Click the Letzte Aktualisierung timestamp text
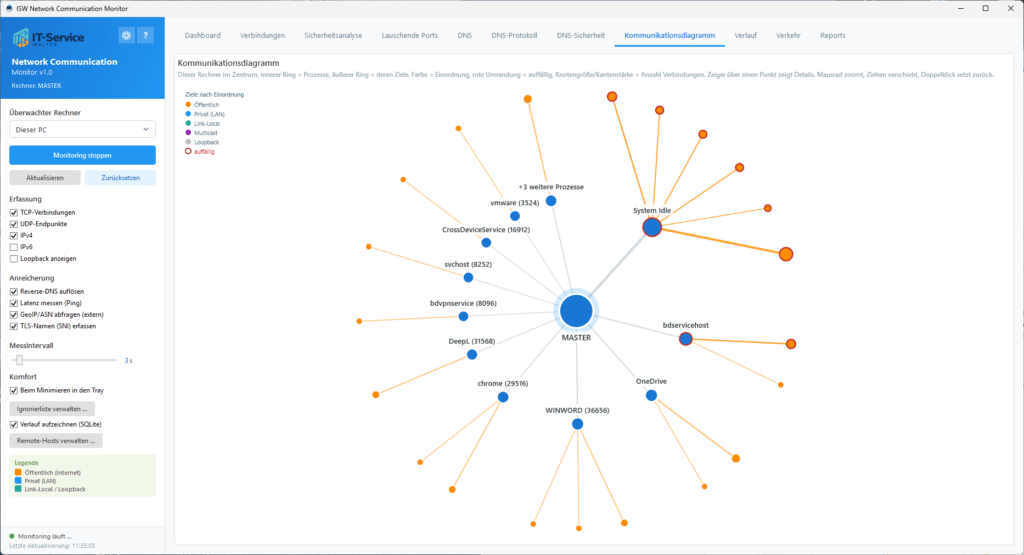This screenshot has width=1024, height=555. 52,545
